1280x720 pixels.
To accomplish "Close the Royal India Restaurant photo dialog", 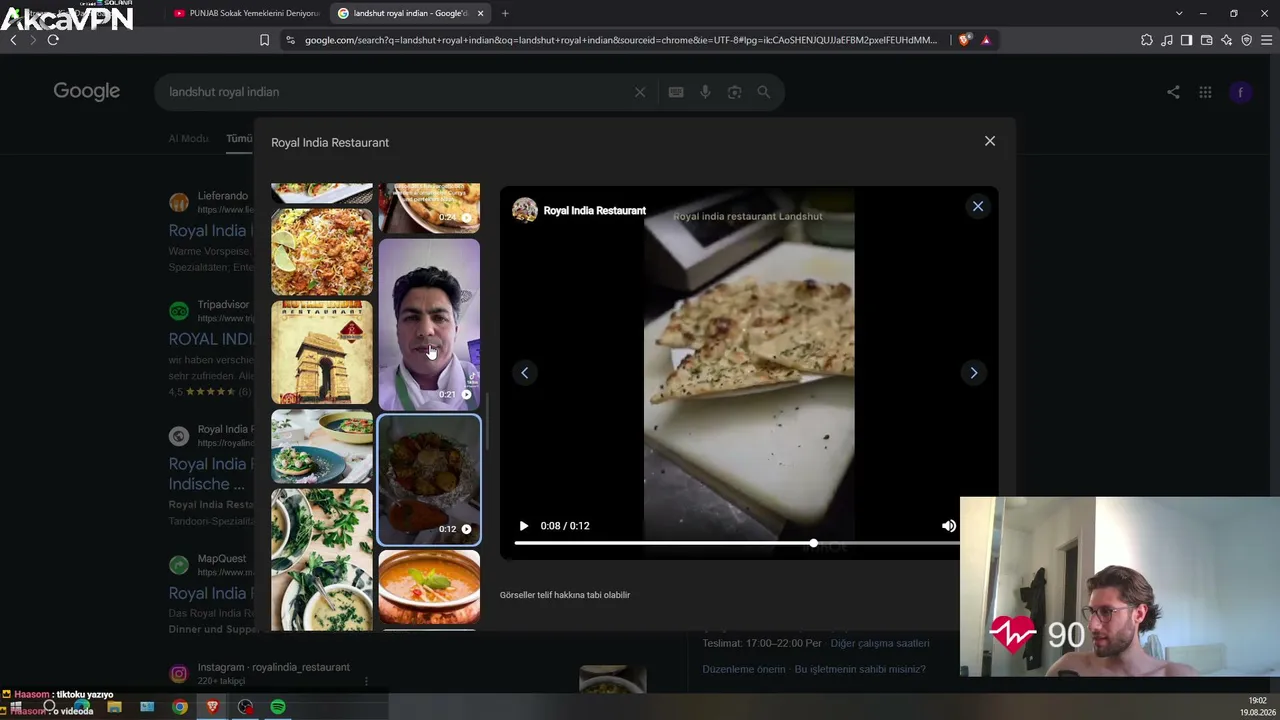I will coord(990,141).
